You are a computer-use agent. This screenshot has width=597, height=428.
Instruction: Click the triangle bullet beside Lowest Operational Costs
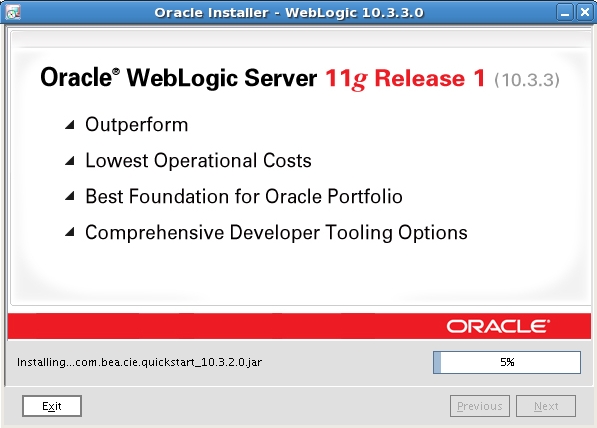coord(70,160)
